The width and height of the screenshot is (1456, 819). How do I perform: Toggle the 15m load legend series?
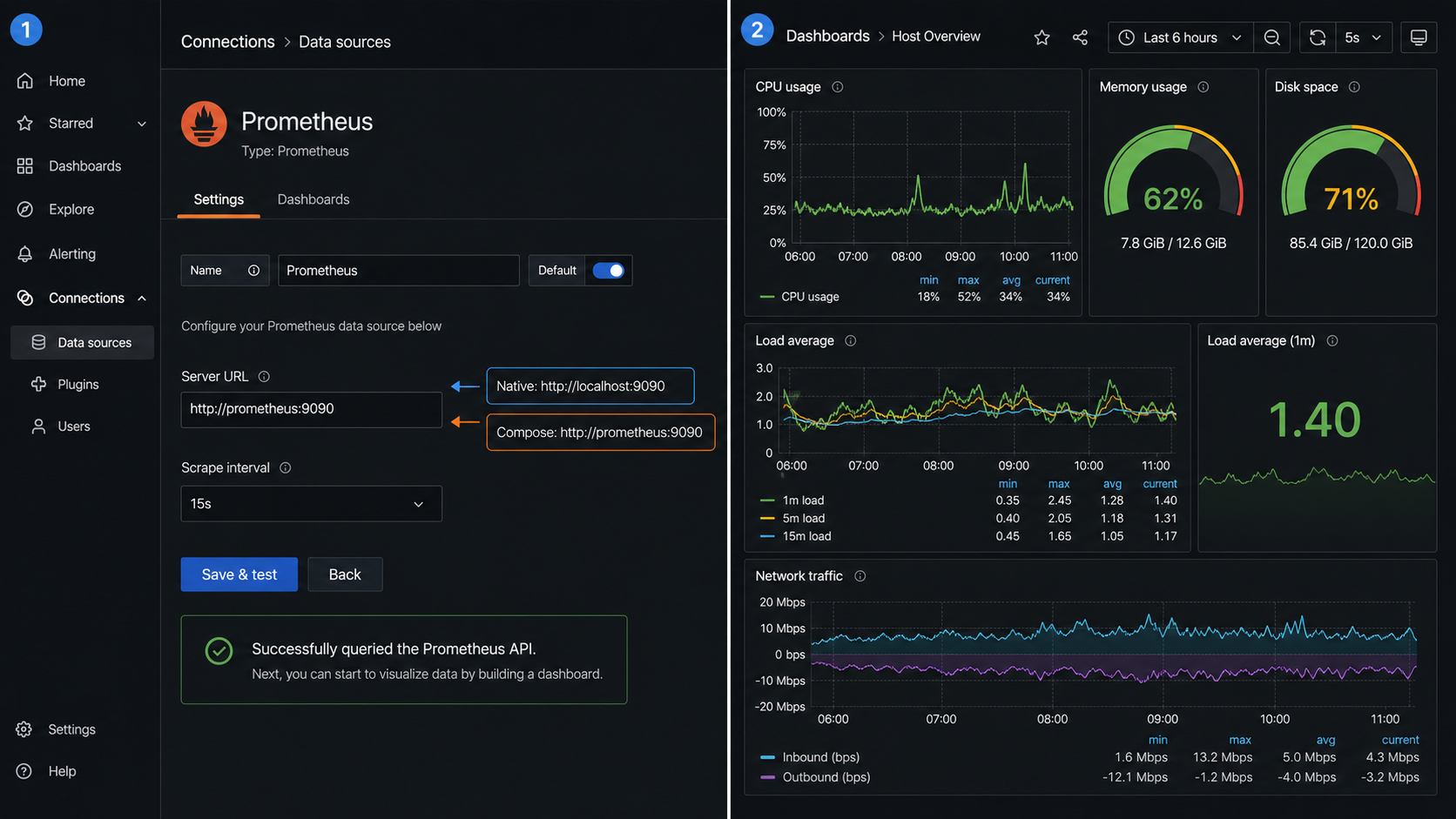pos(795,537)
